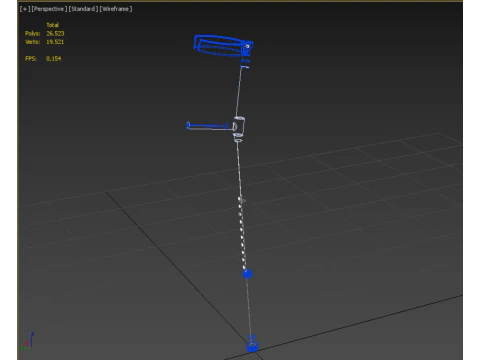Viewport: 480px width, 360px height.
Task: Click the Verts count value 19.521
Action: (55, 42)
